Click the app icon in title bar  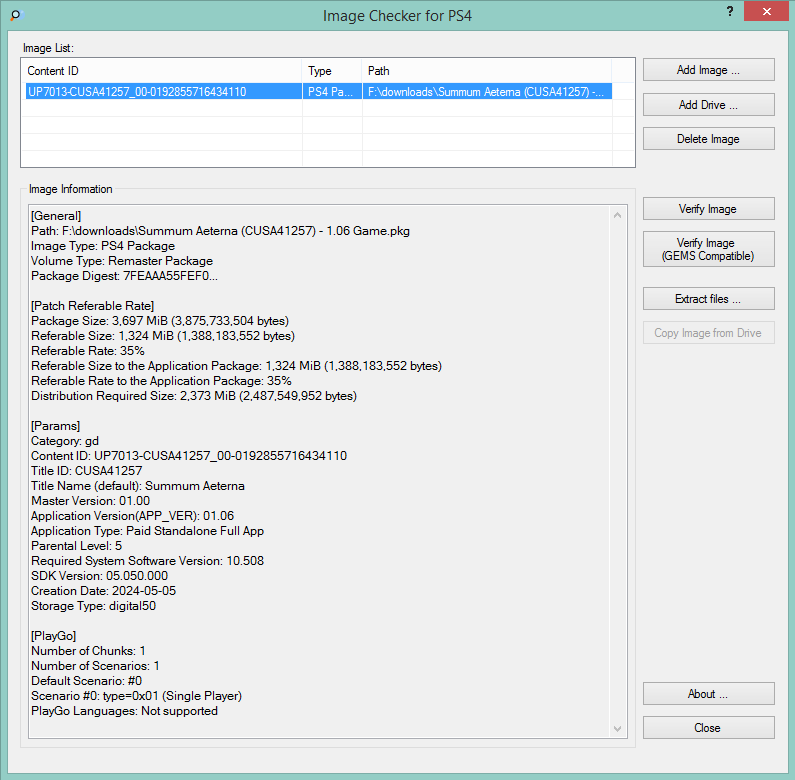[14, 15]
